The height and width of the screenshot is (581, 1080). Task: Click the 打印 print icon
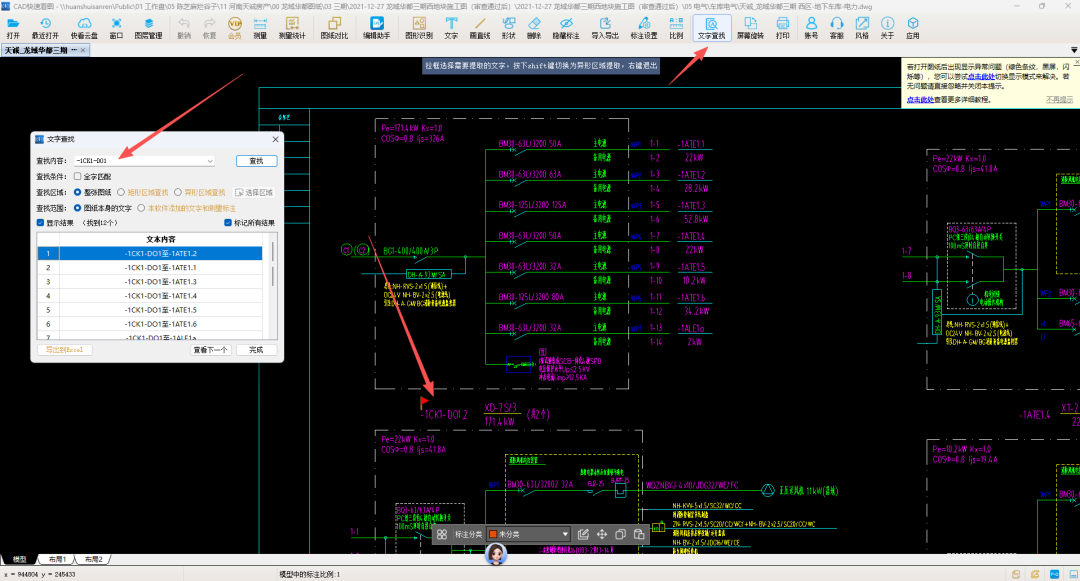point(782,28)
